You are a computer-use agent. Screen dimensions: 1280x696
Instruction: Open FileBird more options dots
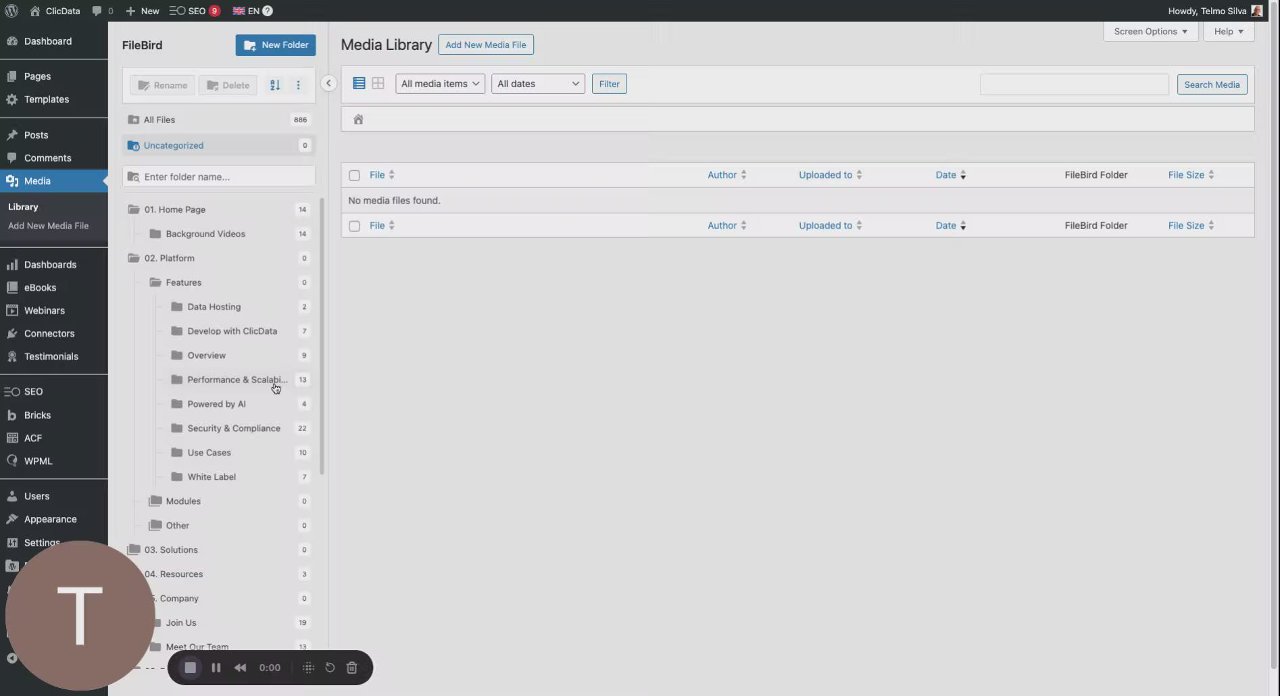point(298,85)
